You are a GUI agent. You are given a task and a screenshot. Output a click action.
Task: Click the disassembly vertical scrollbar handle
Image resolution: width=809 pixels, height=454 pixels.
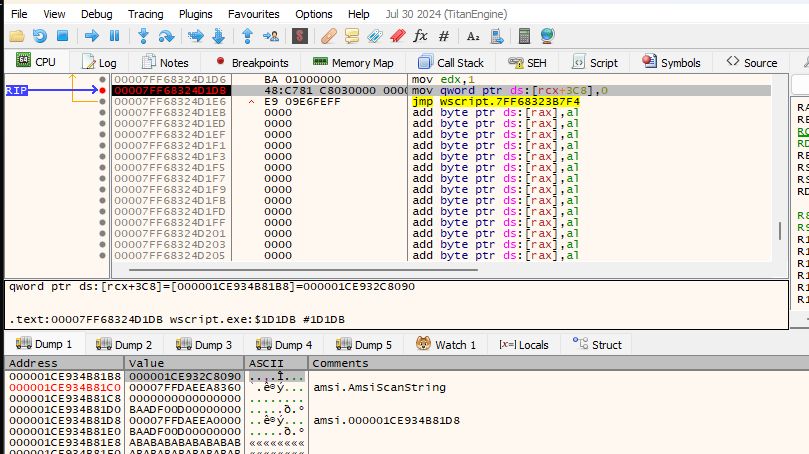(x=780, y=230)
